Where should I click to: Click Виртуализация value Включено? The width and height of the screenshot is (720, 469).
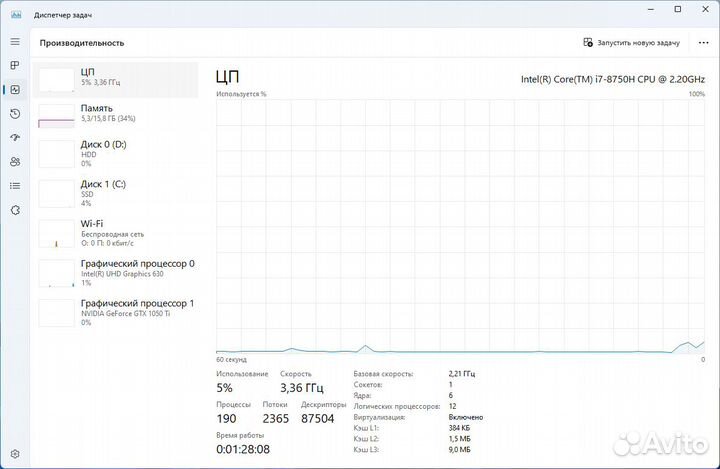pos(466,417)
